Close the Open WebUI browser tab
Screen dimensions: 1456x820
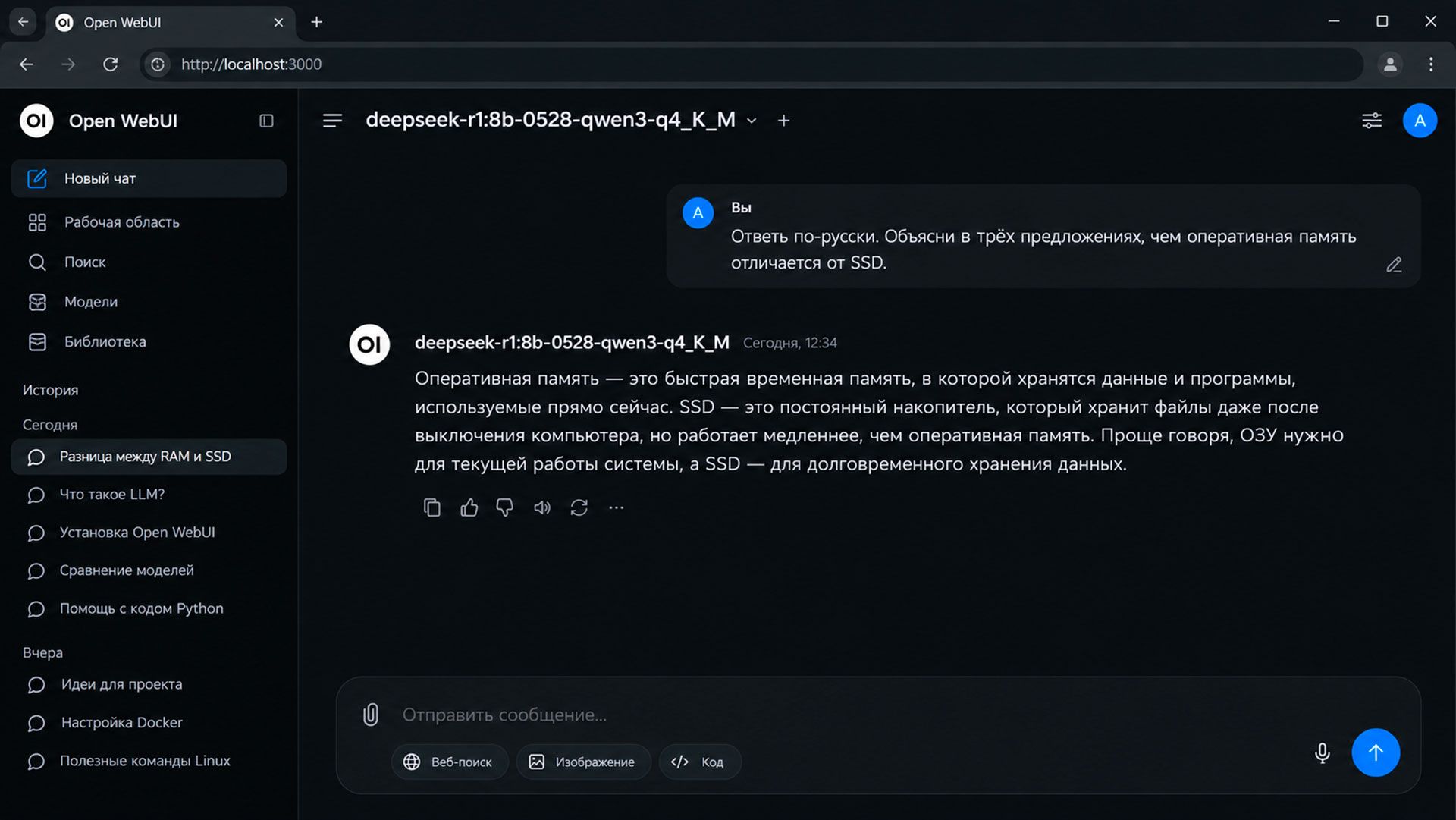pos(278,22)
